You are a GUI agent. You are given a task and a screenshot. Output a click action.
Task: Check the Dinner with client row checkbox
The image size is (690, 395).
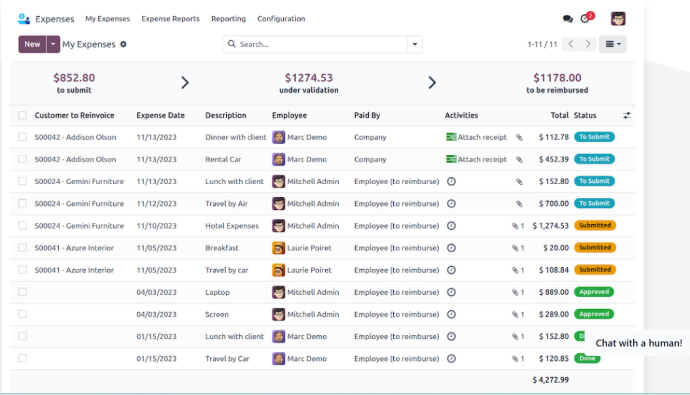point(22,137)
